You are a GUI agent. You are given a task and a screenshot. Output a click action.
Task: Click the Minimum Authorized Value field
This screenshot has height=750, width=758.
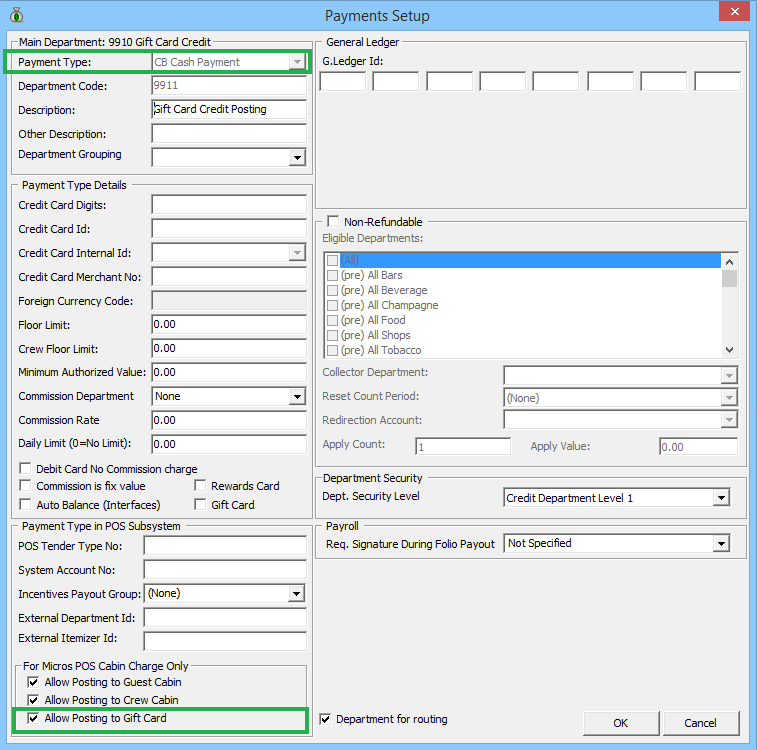[x=229, y=372]
